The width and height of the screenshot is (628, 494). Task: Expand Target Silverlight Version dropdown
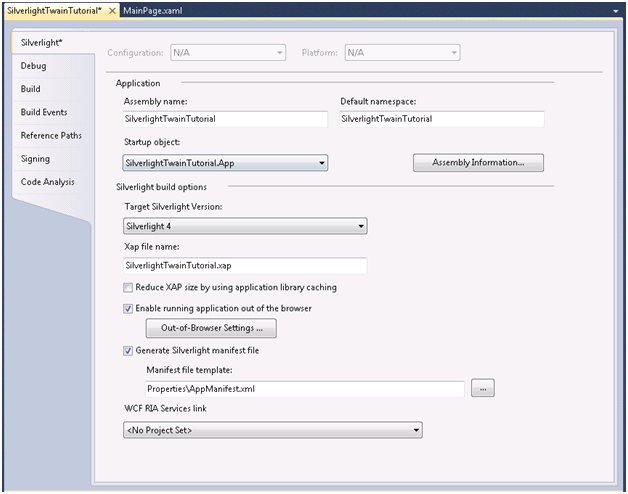[x=245, y=226]
